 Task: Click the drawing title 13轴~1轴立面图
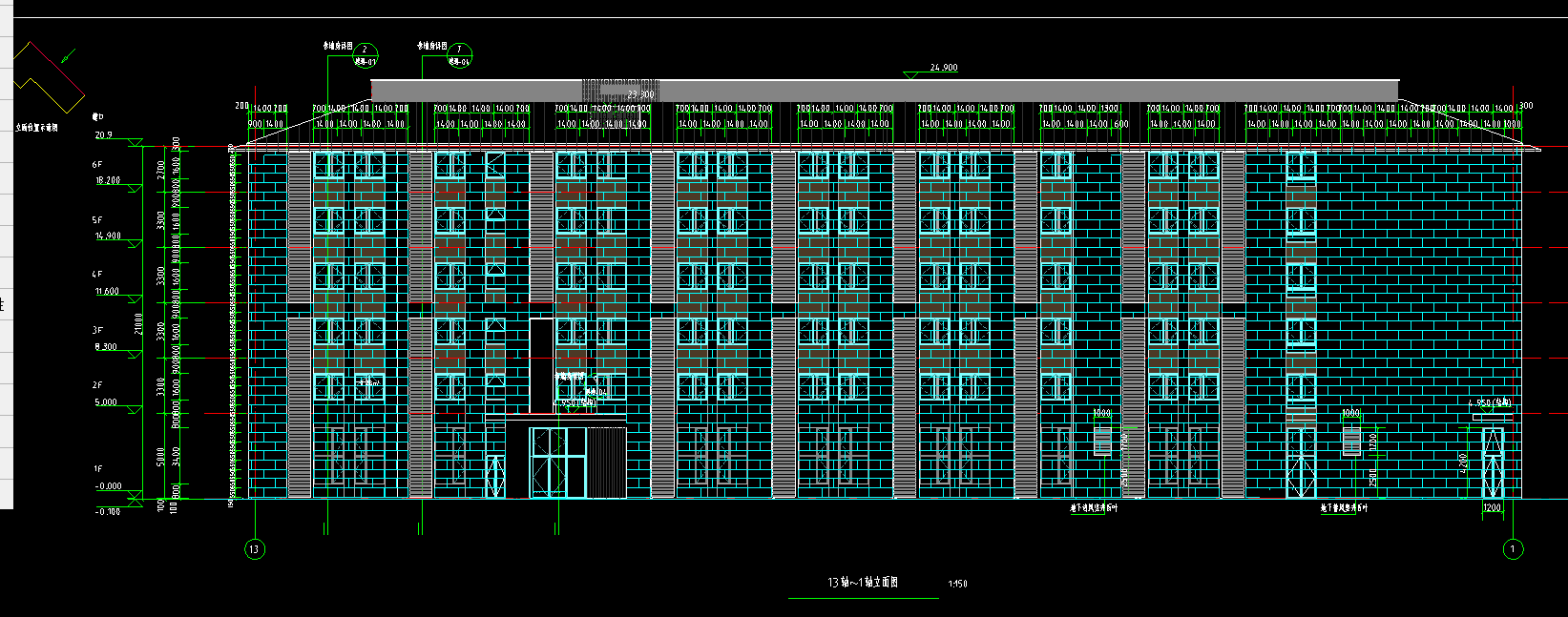click(x=863, y=582)
